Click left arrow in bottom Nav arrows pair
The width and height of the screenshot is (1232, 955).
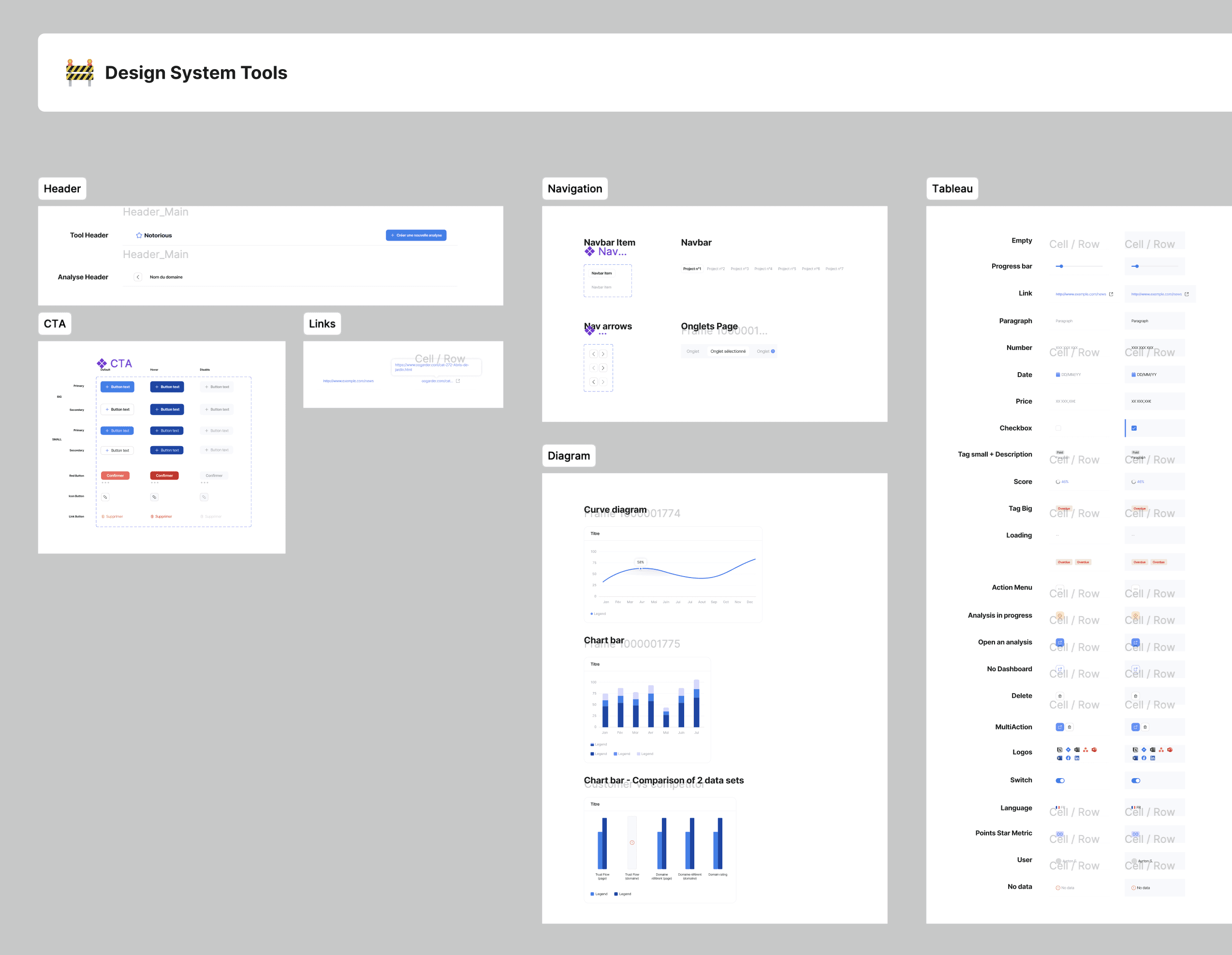[593, 382]
